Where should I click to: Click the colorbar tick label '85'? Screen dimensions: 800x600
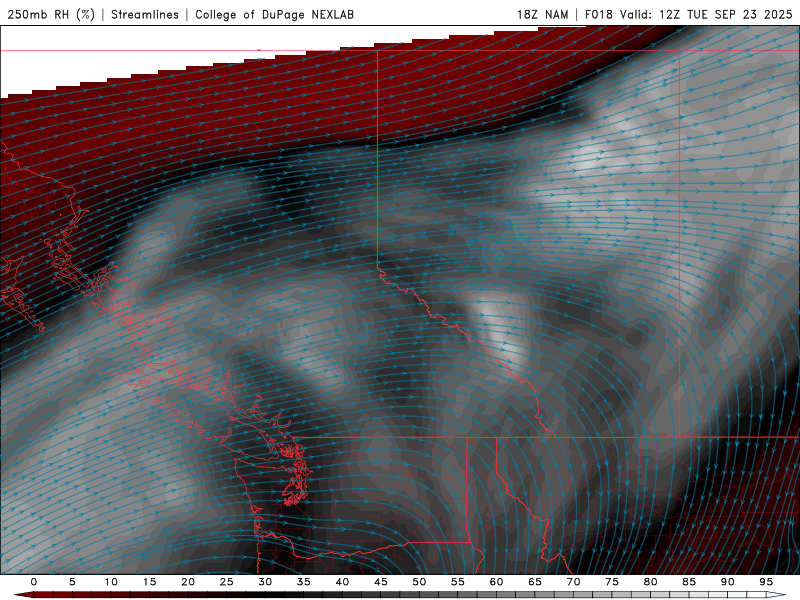point(688,582)
